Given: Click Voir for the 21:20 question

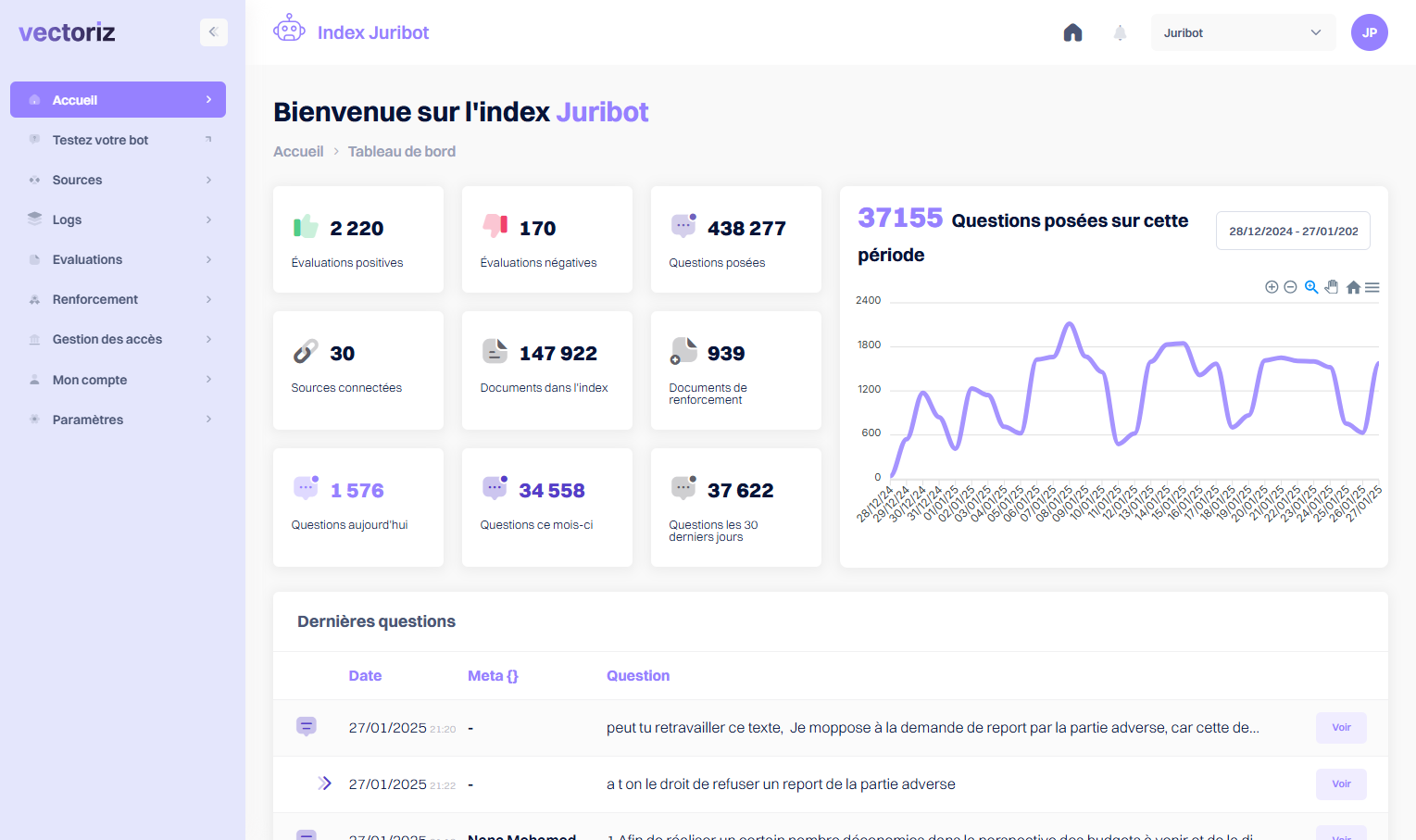Looking at the screenshot, I should click(x=1341, y=727).
